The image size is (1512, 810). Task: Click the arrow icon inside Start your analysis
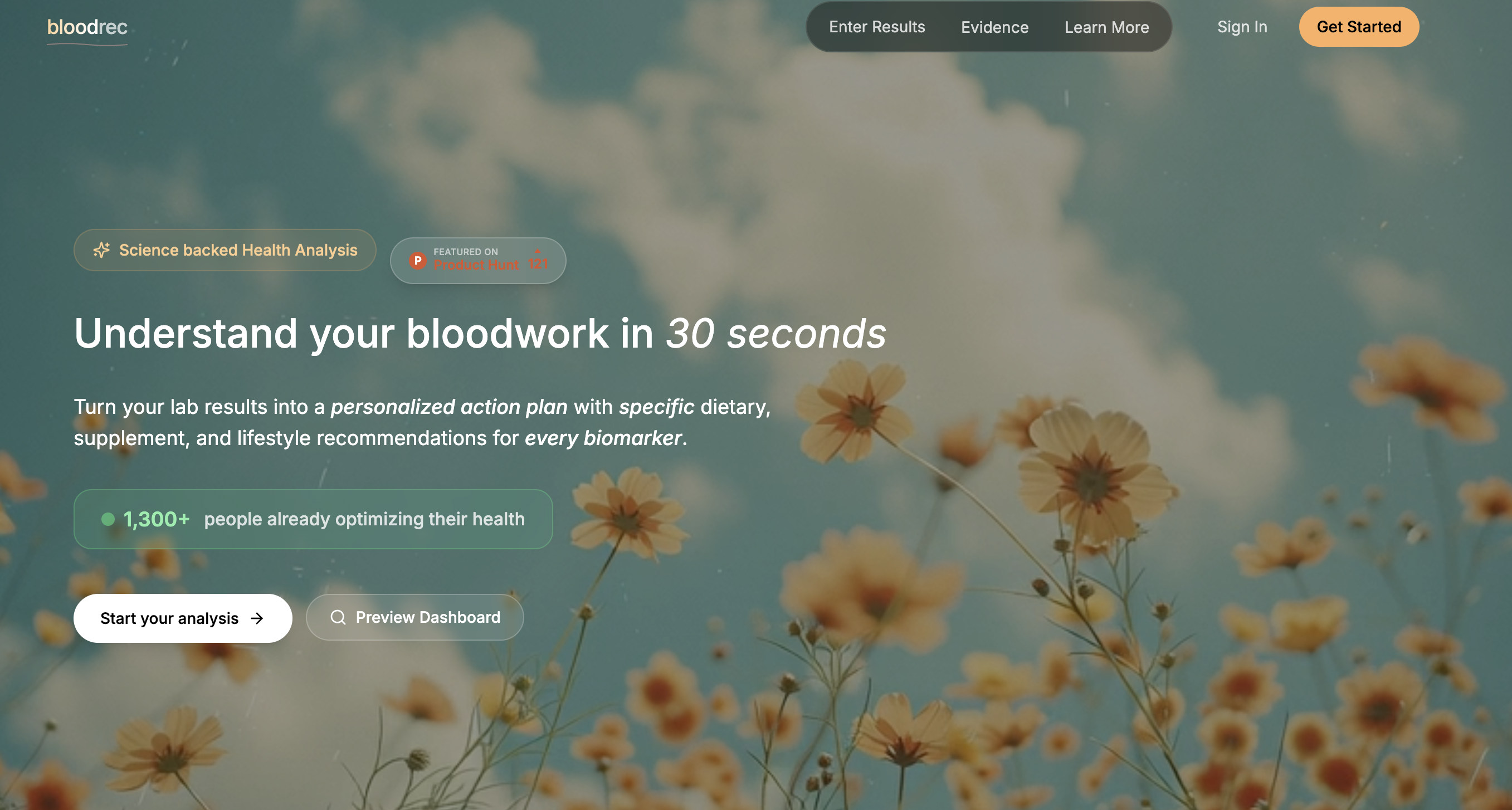(x=257, y=617)
